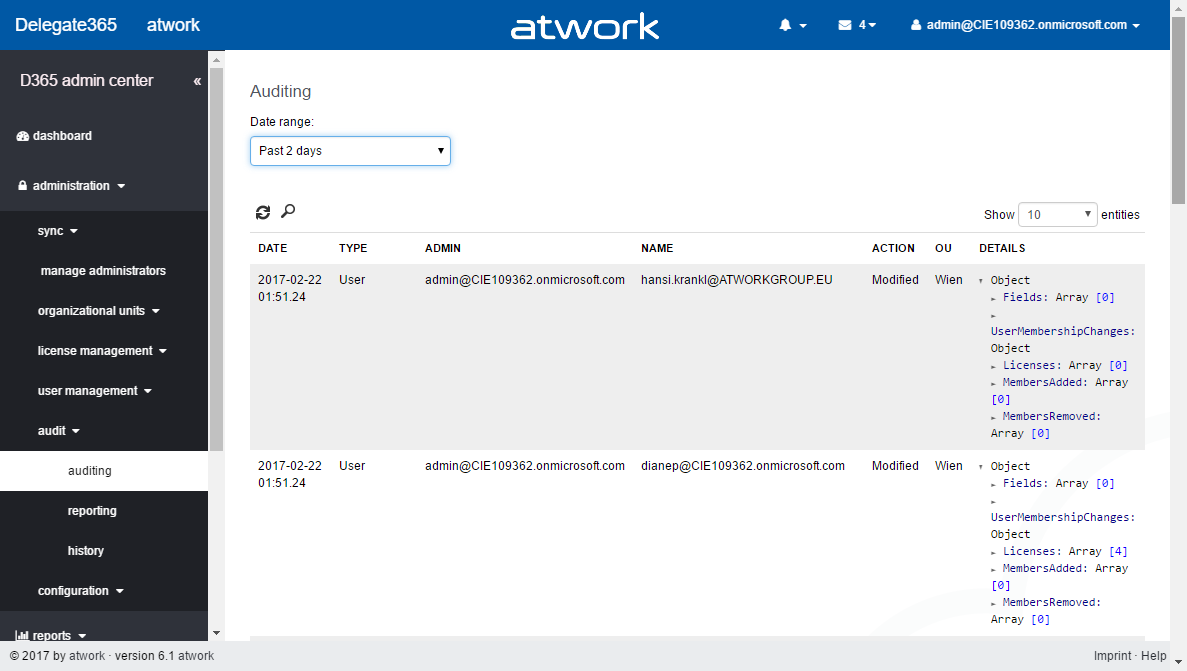Expand the license management submenu
1187x671 pixels.
(101, 351)
